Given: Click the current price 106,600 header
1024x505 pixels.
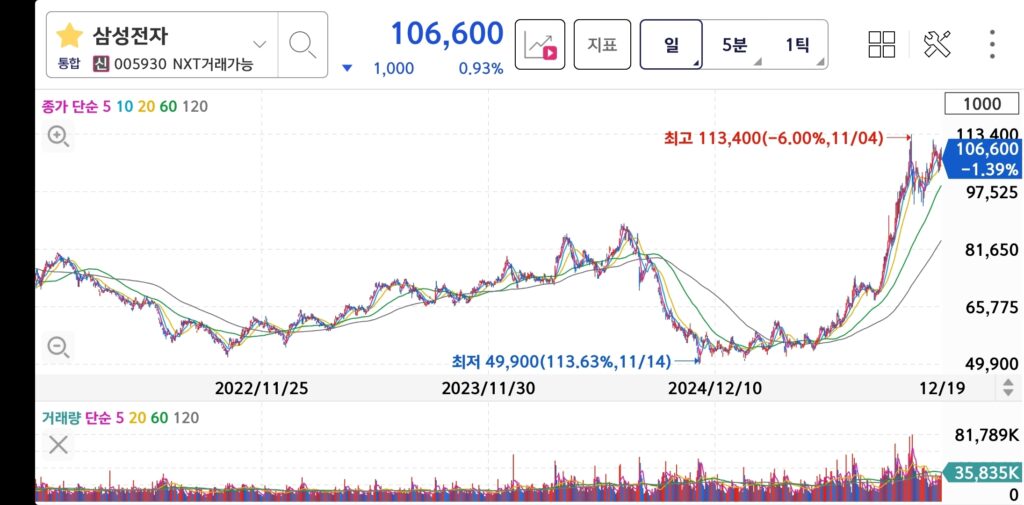Looking at the screenshot, I should click(446, 33).
